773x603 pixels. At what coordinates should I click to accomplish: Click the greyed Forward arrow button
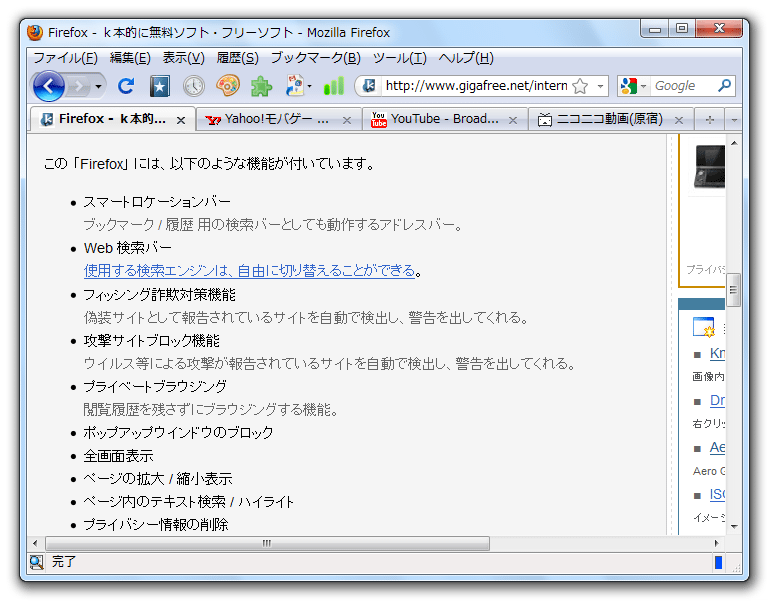click(78, 87)
